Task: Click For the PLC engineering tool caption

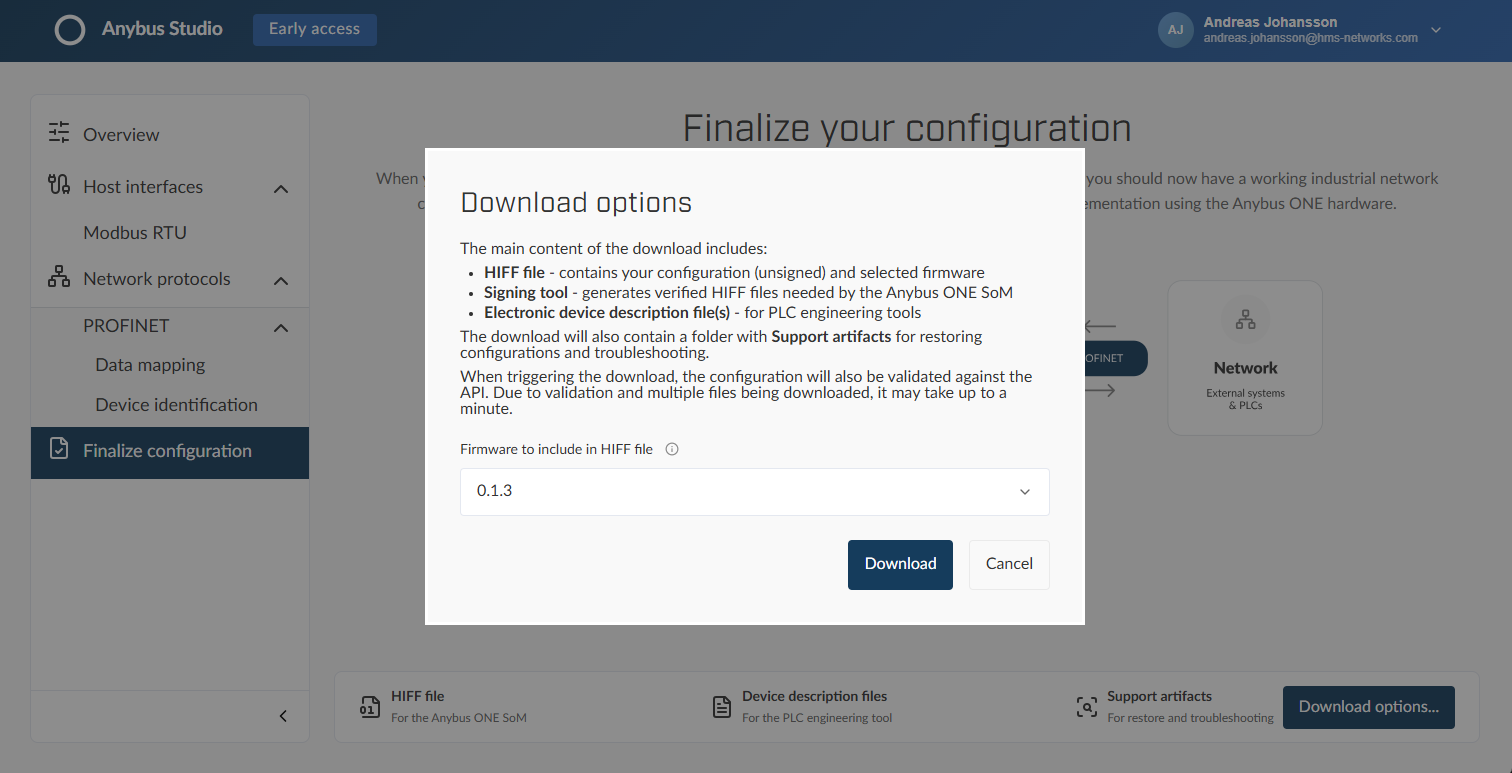Action: point(817,718)
